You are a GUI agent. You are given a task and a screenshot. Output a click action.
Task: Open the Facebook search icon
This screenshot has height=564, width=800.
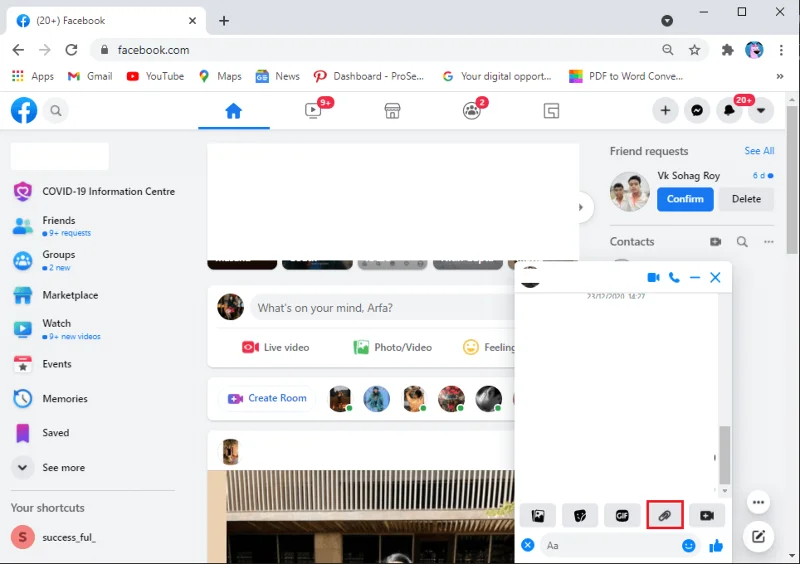tap(56, 110)
